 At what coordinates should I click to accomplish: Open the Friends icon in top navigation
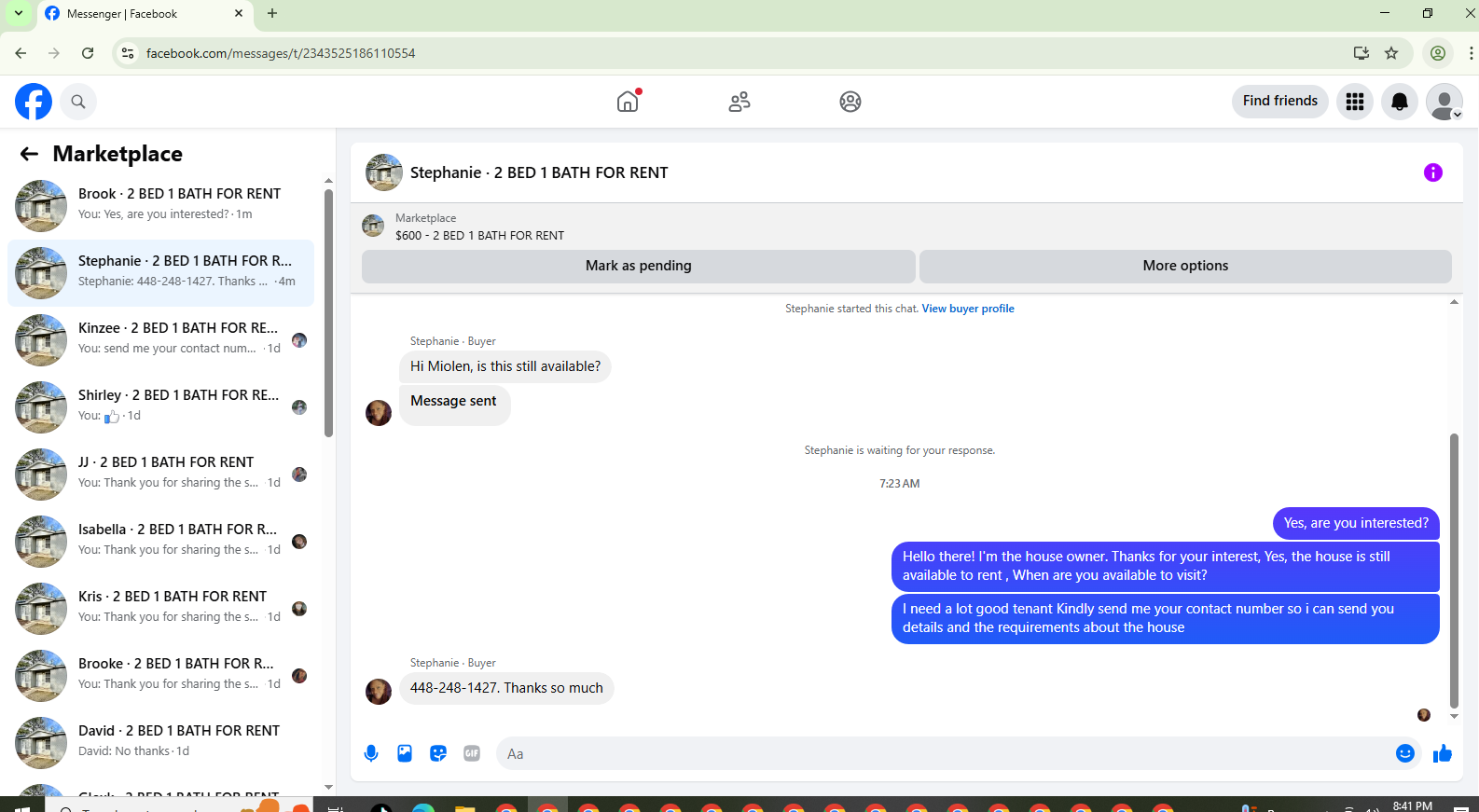739,102
